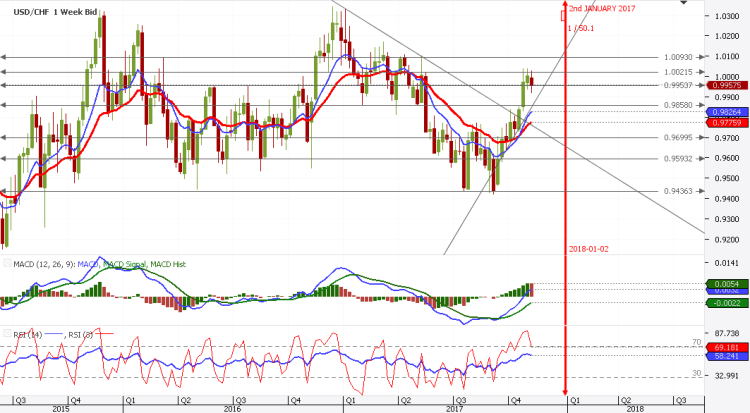Toggle the MACD panel checkbox
This screenshot has height=413, width=750.
pyautogui.click(x=8, y=263)
